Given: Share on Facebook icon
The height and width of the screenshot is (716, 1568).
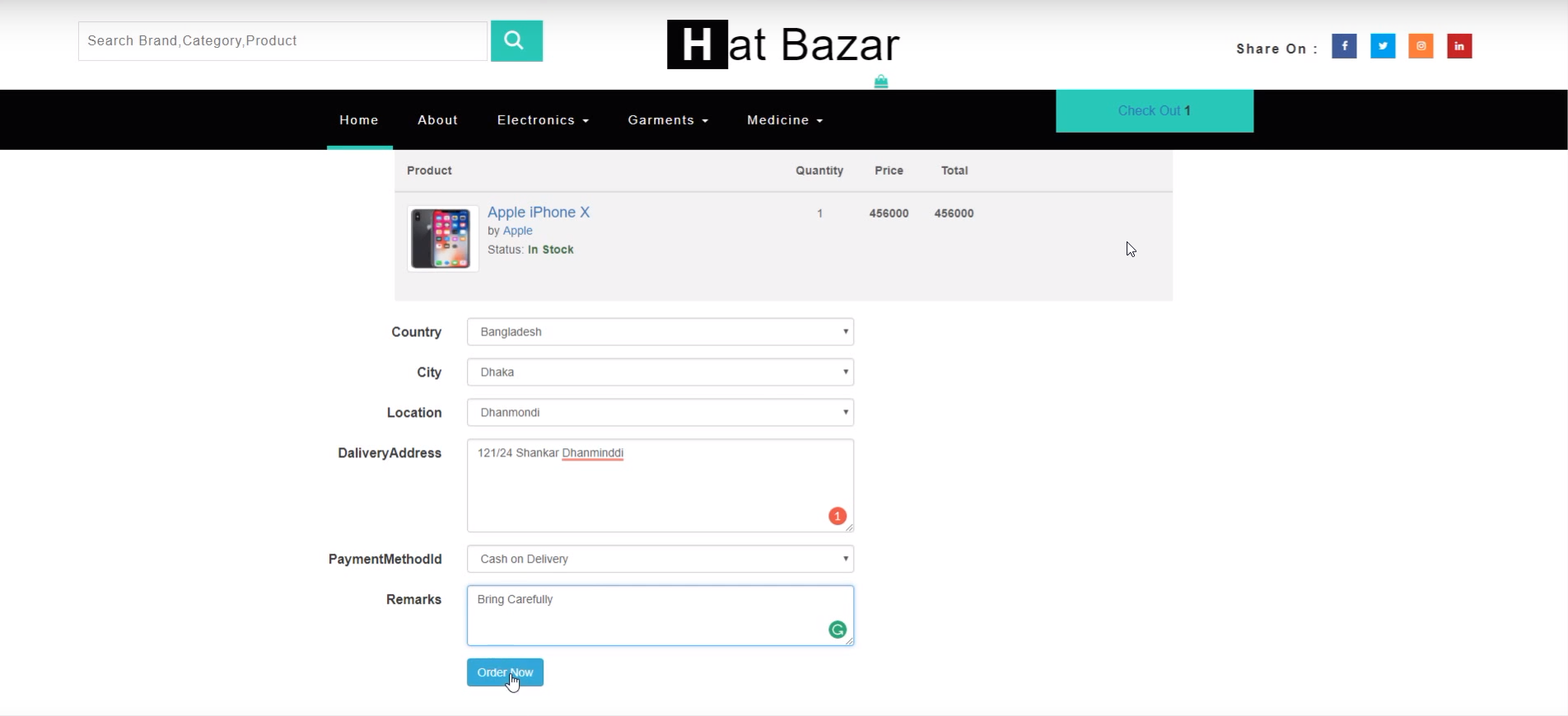Looking at the screenshot, I should (x=1344, y=46).
